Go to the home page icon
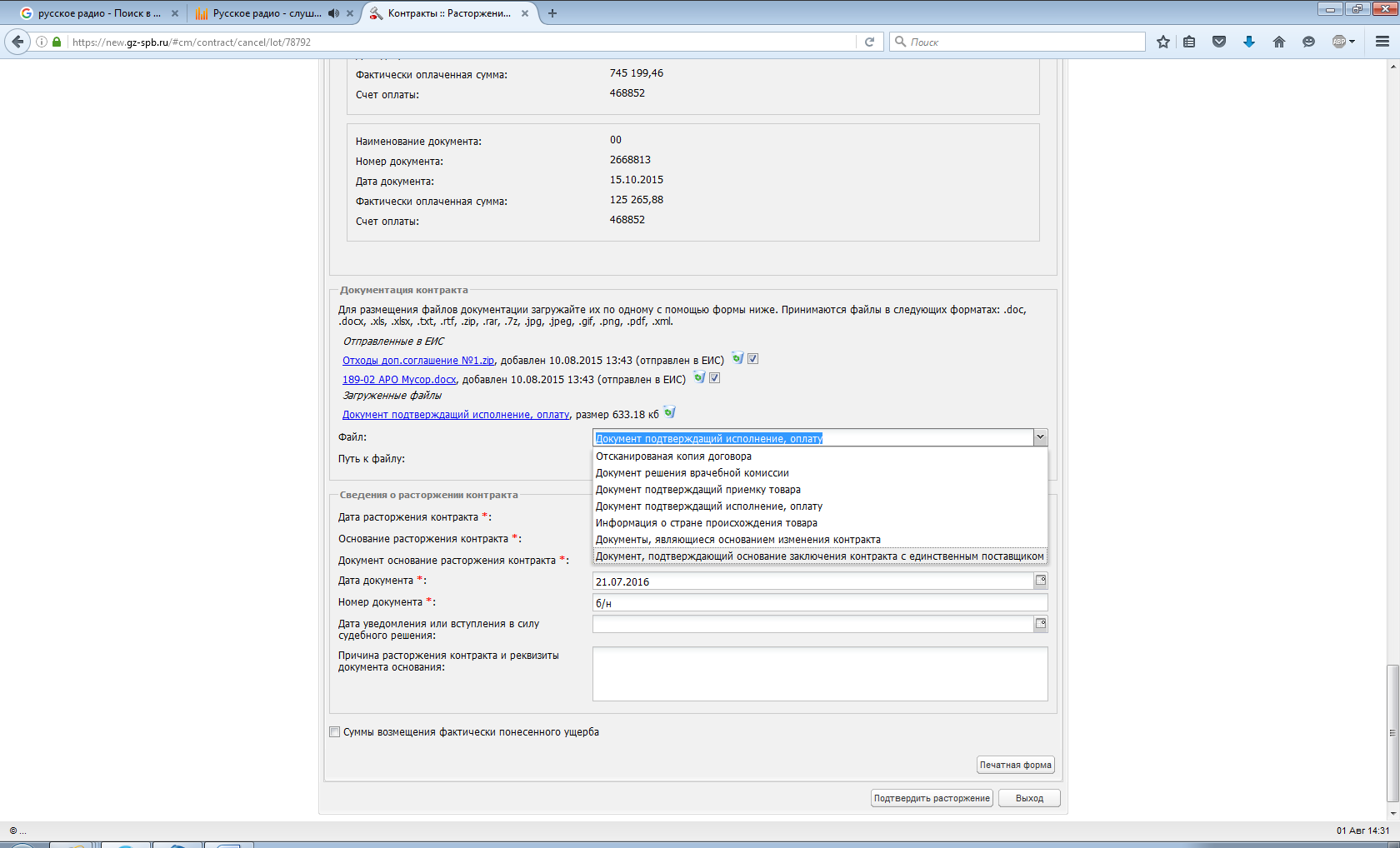 1279,42
